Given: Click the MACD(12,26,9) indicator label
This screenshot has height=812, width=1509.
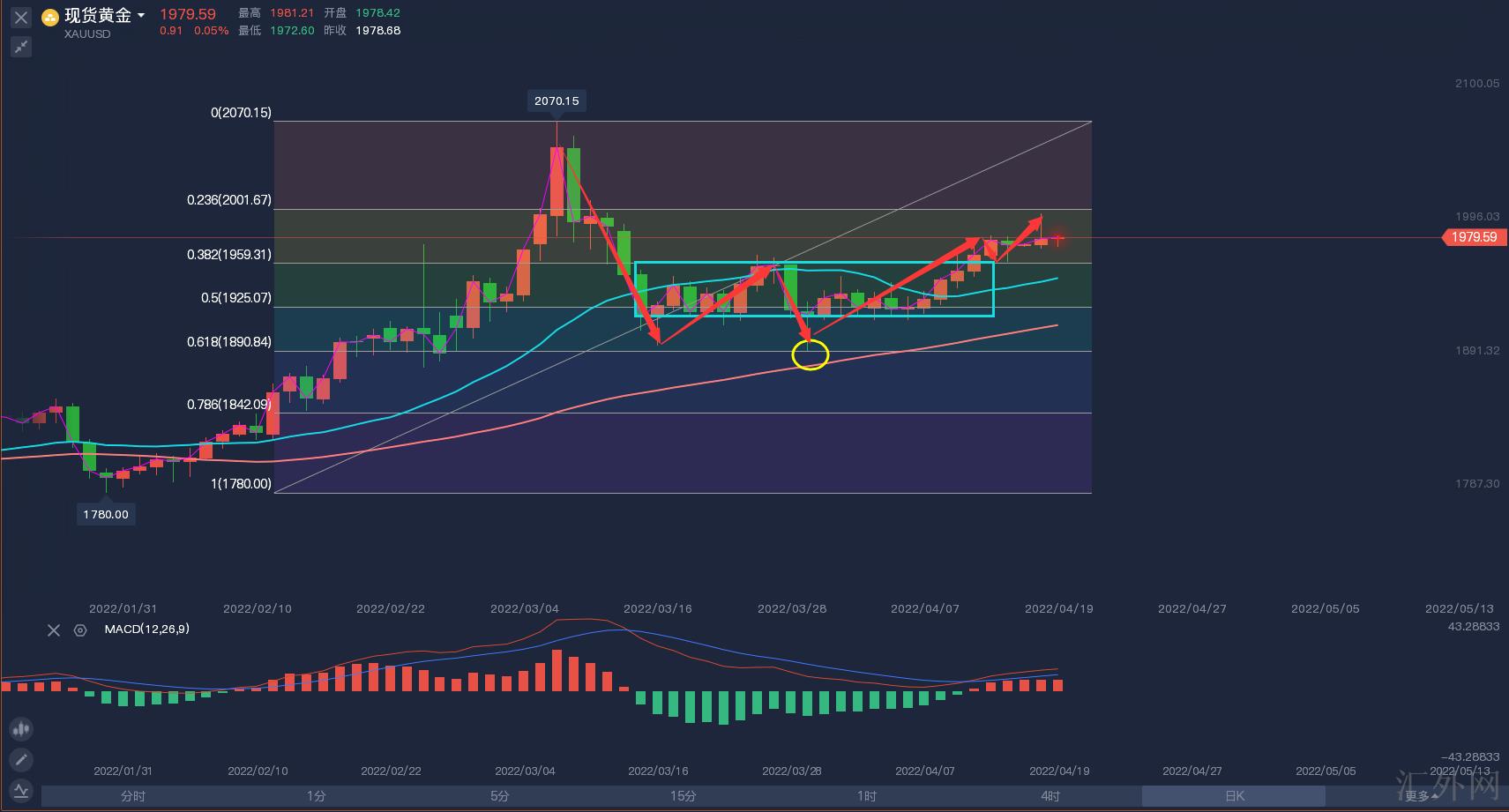Looking at the screenshot, I should coord(146,629).
